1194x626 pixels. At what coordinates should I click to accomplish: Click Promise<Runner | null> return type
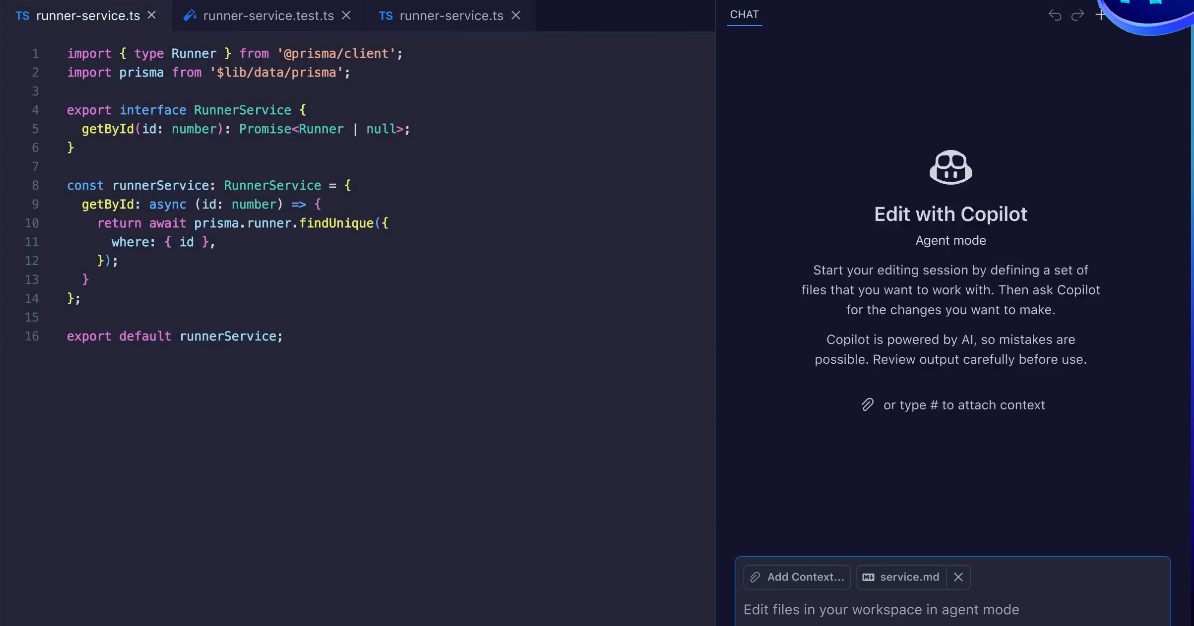click(x=321, y=129)
